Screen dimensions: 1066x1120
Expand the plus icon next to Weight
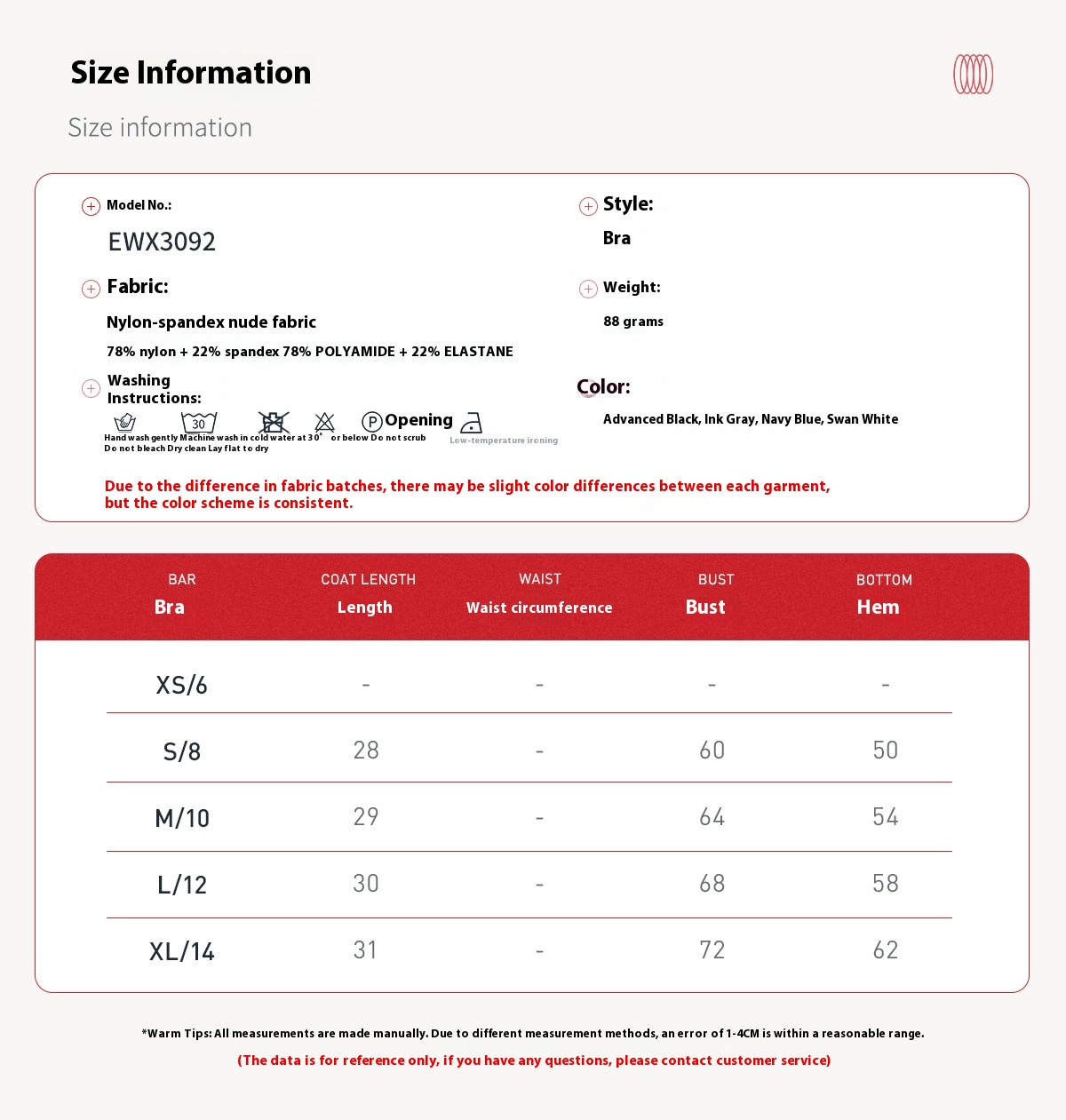click(588, 289)
